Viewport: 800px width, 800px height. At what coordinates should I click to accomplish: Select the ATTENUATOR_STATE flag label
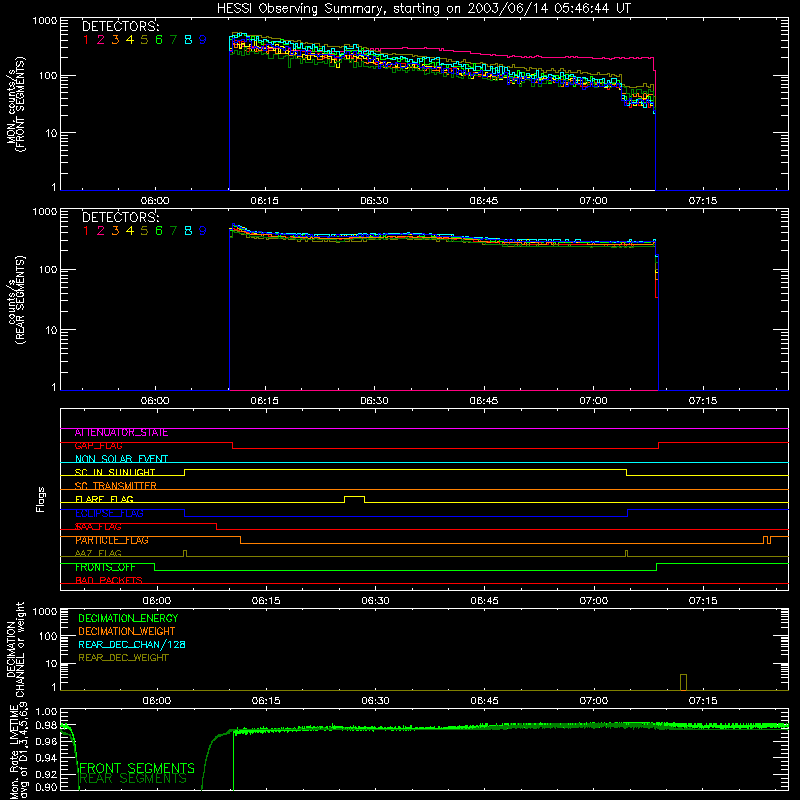(121, 433)
